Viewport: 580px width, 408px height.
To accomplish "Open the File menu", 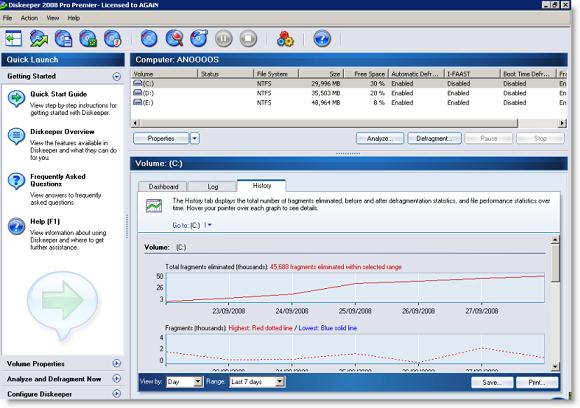I will (7, 18).
